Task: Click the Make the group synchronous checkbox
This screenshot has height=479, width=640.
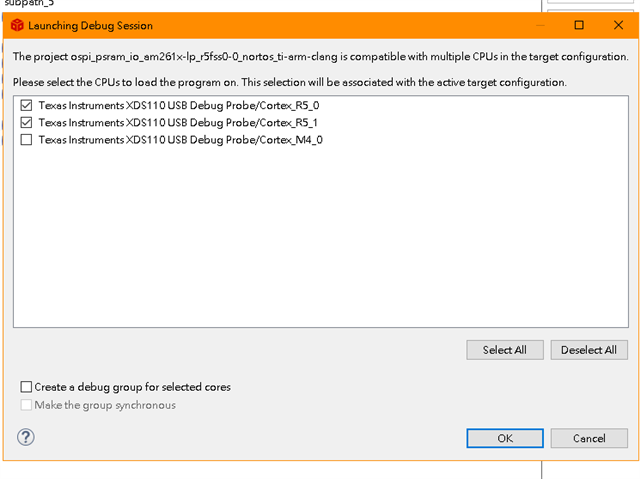Action: point(26,405)
